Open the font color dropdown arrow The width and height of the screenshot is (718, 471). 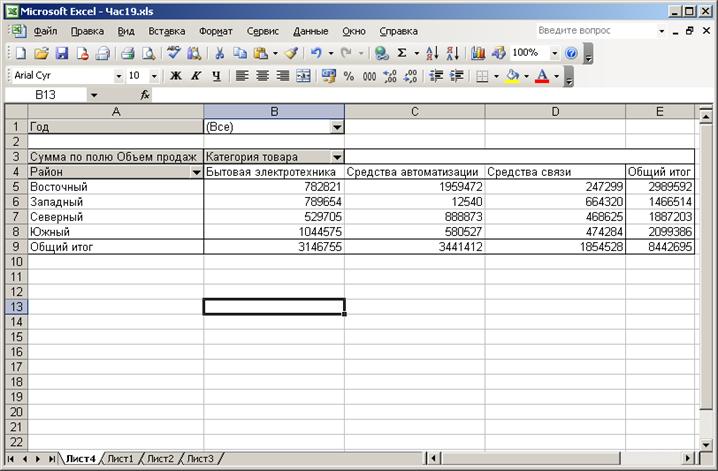coord(557,76)
